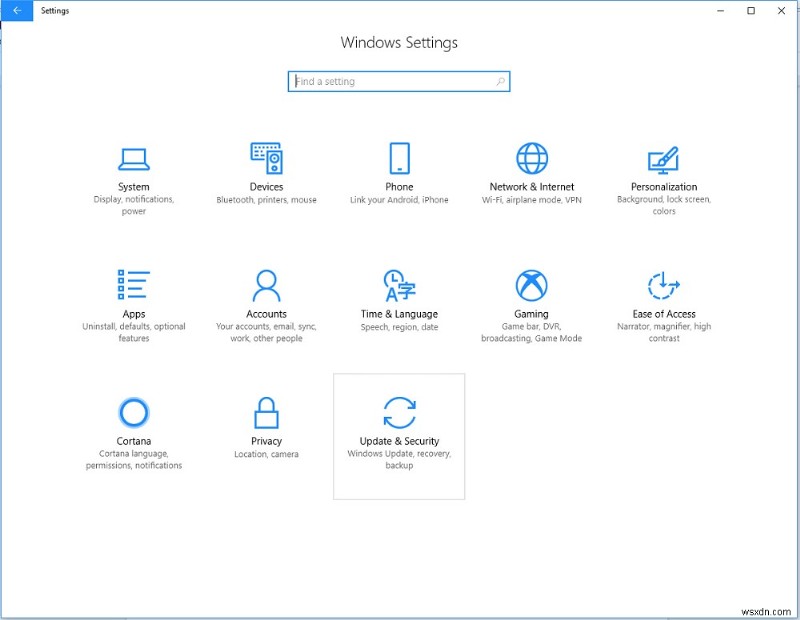
Task: Open Apps settings
Action: pos(134,299)
